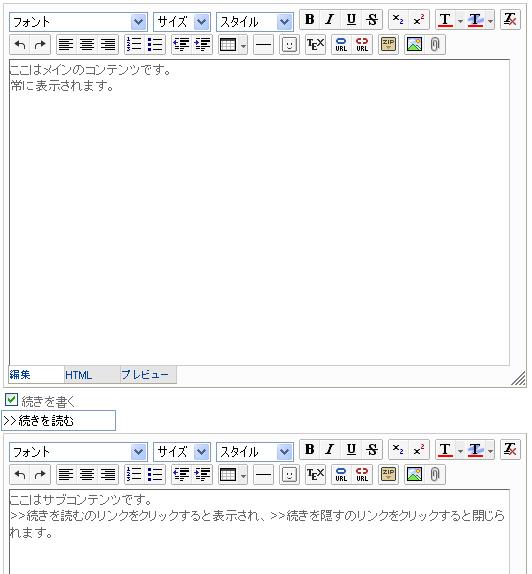Screen dimensions: 532x574
Task: Insert ZIP file in the bottom editor
Action: [388, 475]
